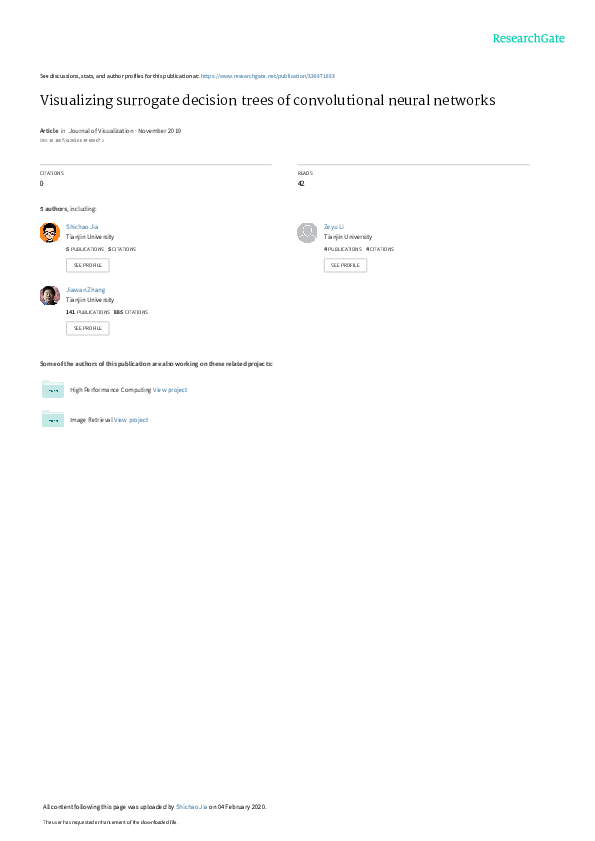This screenshot has height=841, width=595.
Task: Click the article title heading
Action: coord(268,101)
